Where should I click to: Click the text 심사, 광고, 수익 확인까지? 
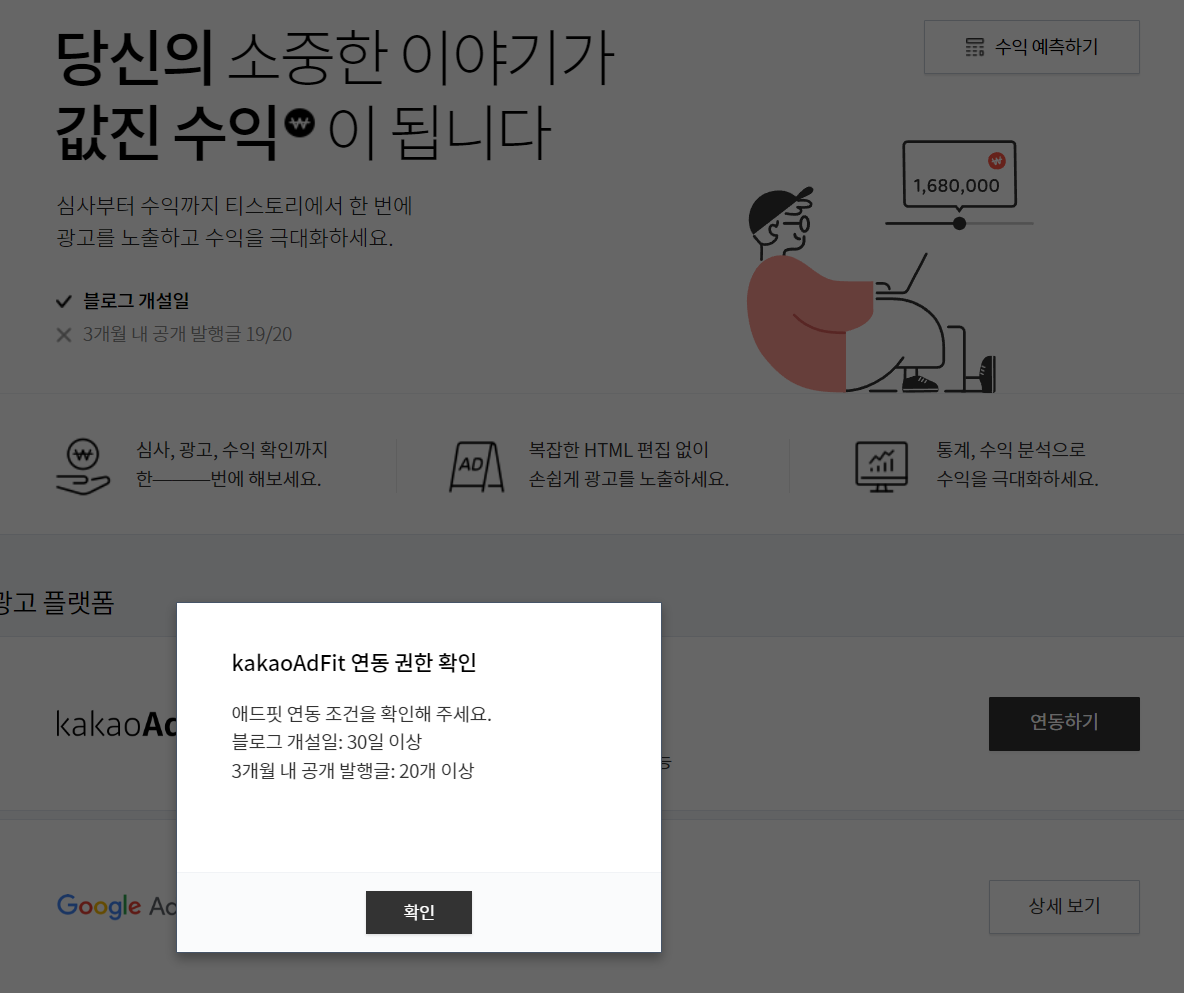232,450
